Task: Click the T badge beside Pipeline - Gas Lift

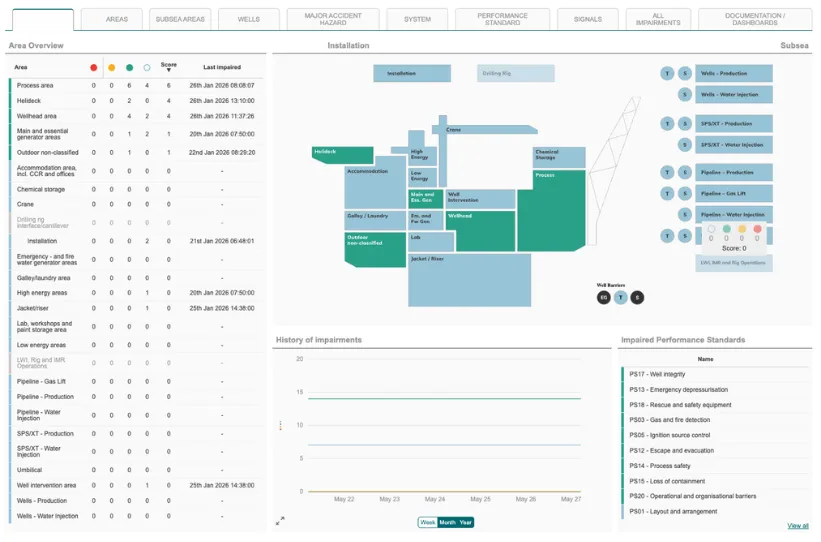Action: 667,193
